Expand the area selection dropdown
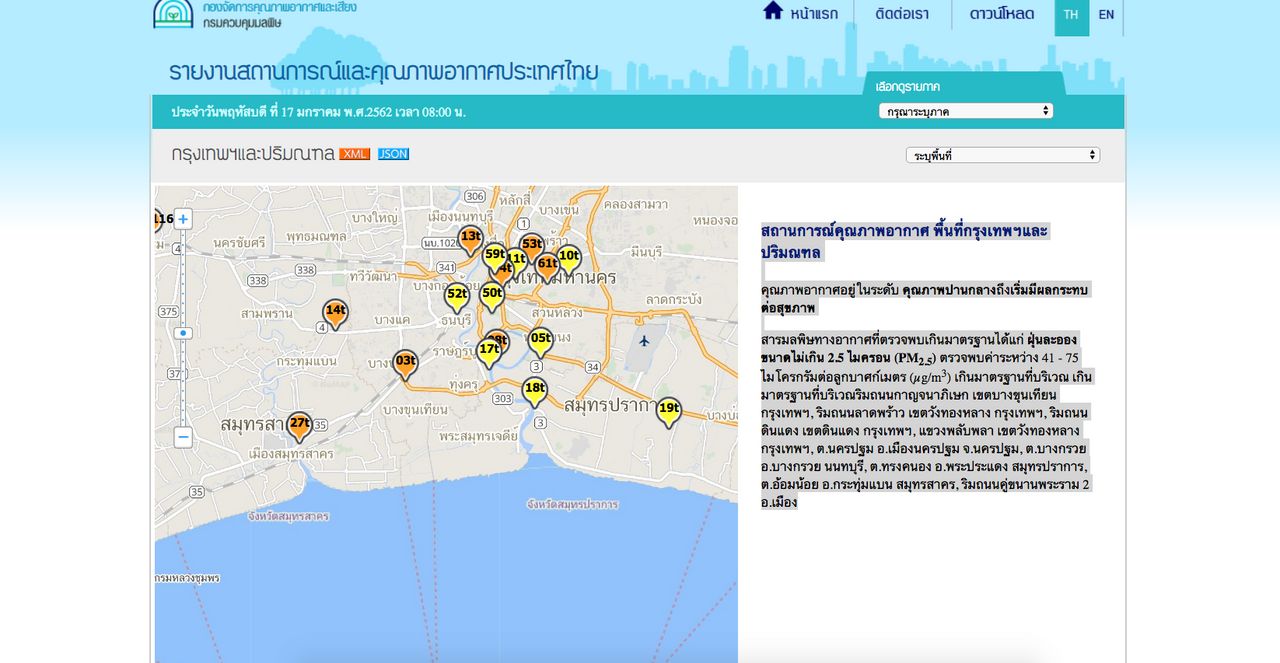 (1002, 155)
